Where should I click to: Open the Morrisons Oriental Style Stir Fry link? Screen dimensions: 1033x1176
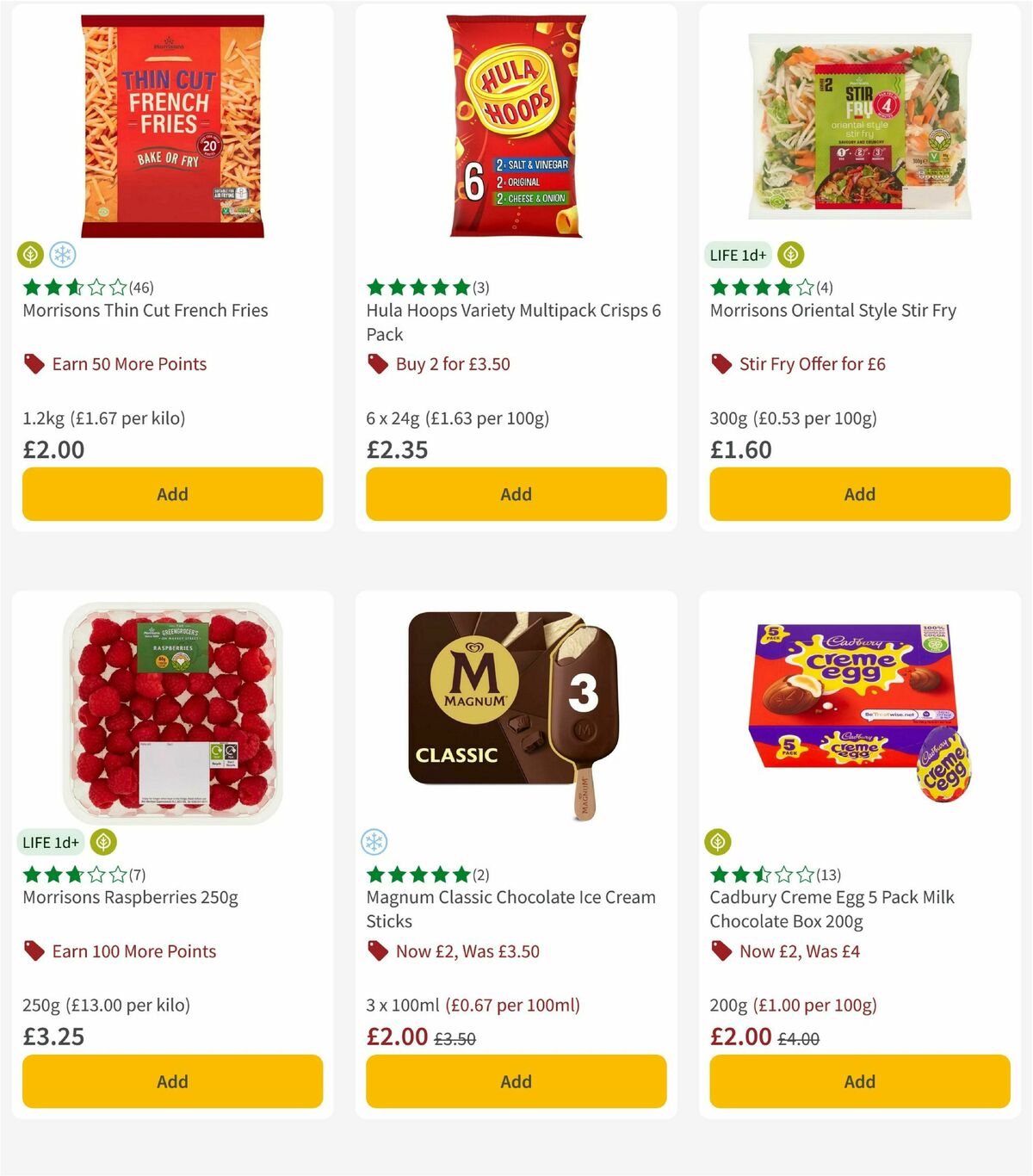pos(833,311)
